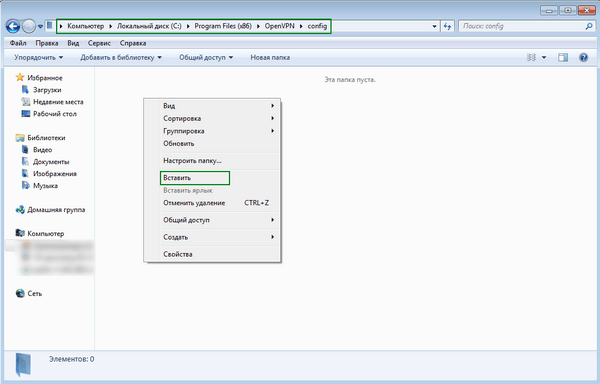Open the Вид menu in menu bar
The height and width of the screenshot is (384, 600).
click(73, 43)
